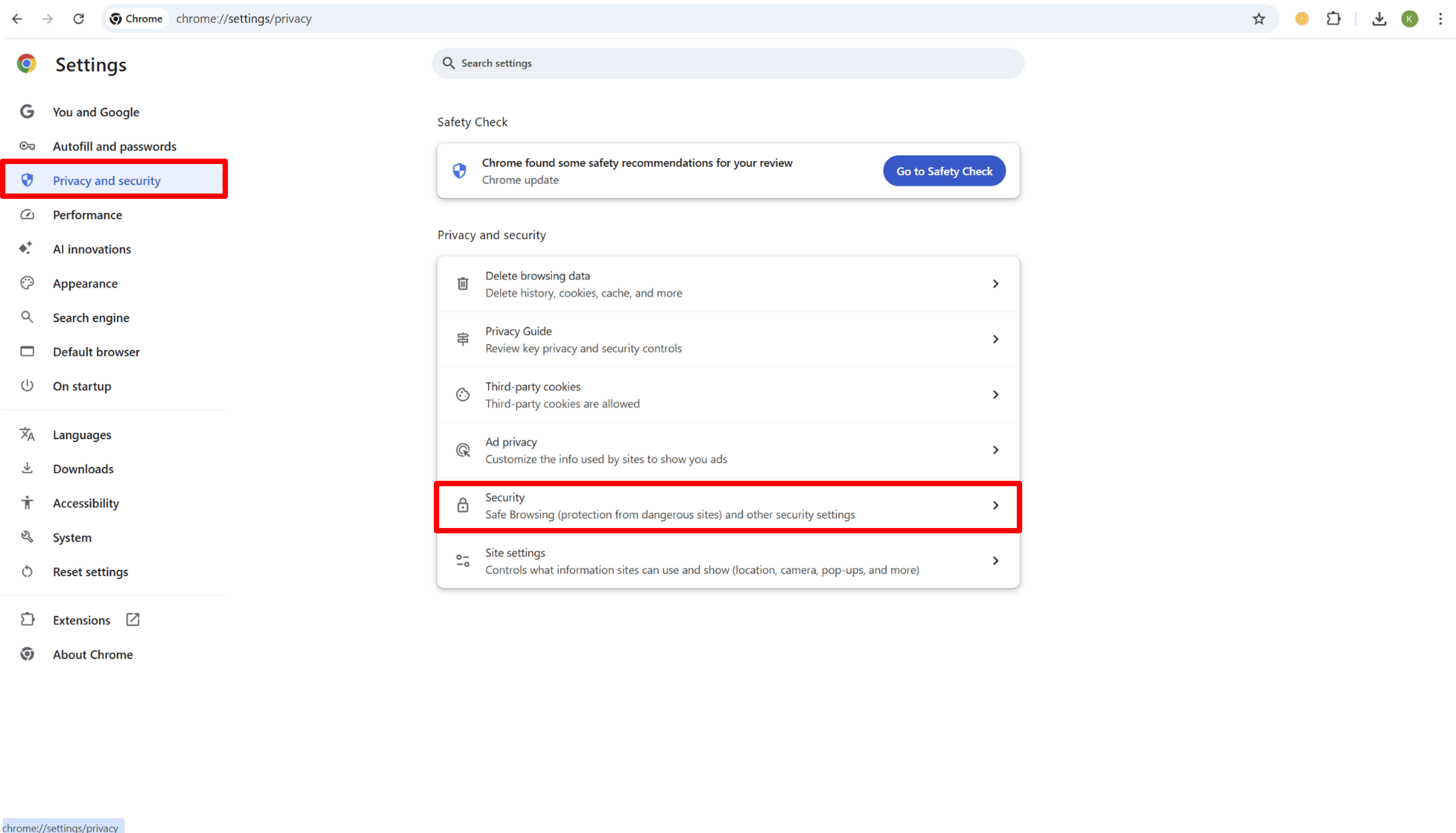
Task: Click the Privacy Guide signpost icon
Action: click(462, 339)
